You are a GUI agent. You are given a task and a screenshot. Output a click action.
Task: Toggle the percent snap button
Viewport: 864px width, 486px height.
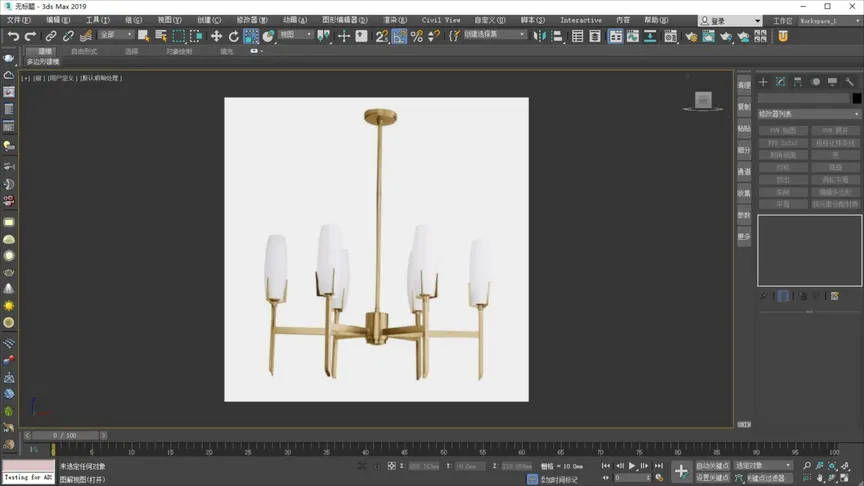tap(417, 36)
